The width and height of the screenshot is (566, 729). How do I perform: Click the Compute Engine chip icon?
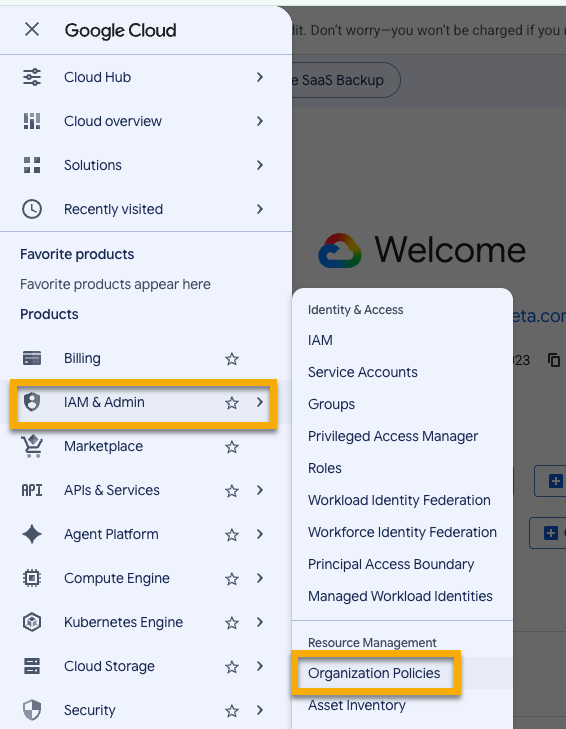[x=32, y=578]
